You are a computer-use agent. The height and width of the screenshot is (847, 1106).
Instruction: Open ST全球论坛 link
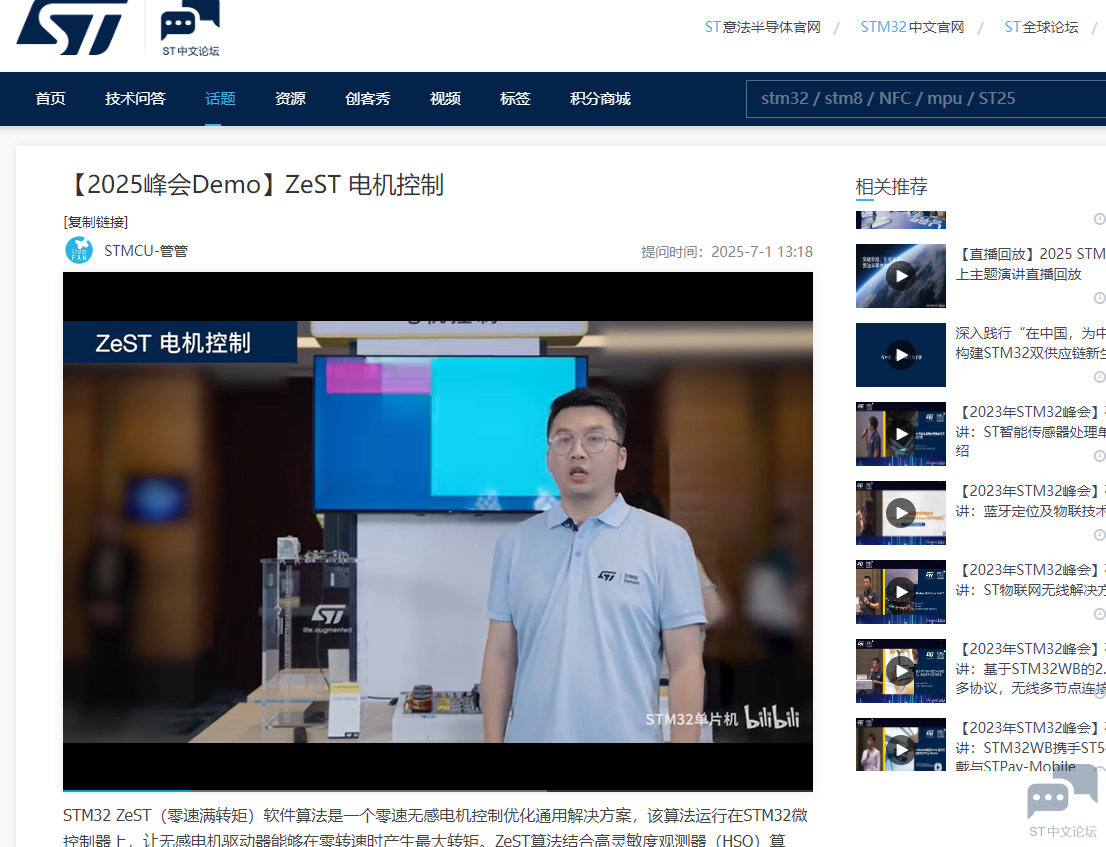[x=1041, y=27]
